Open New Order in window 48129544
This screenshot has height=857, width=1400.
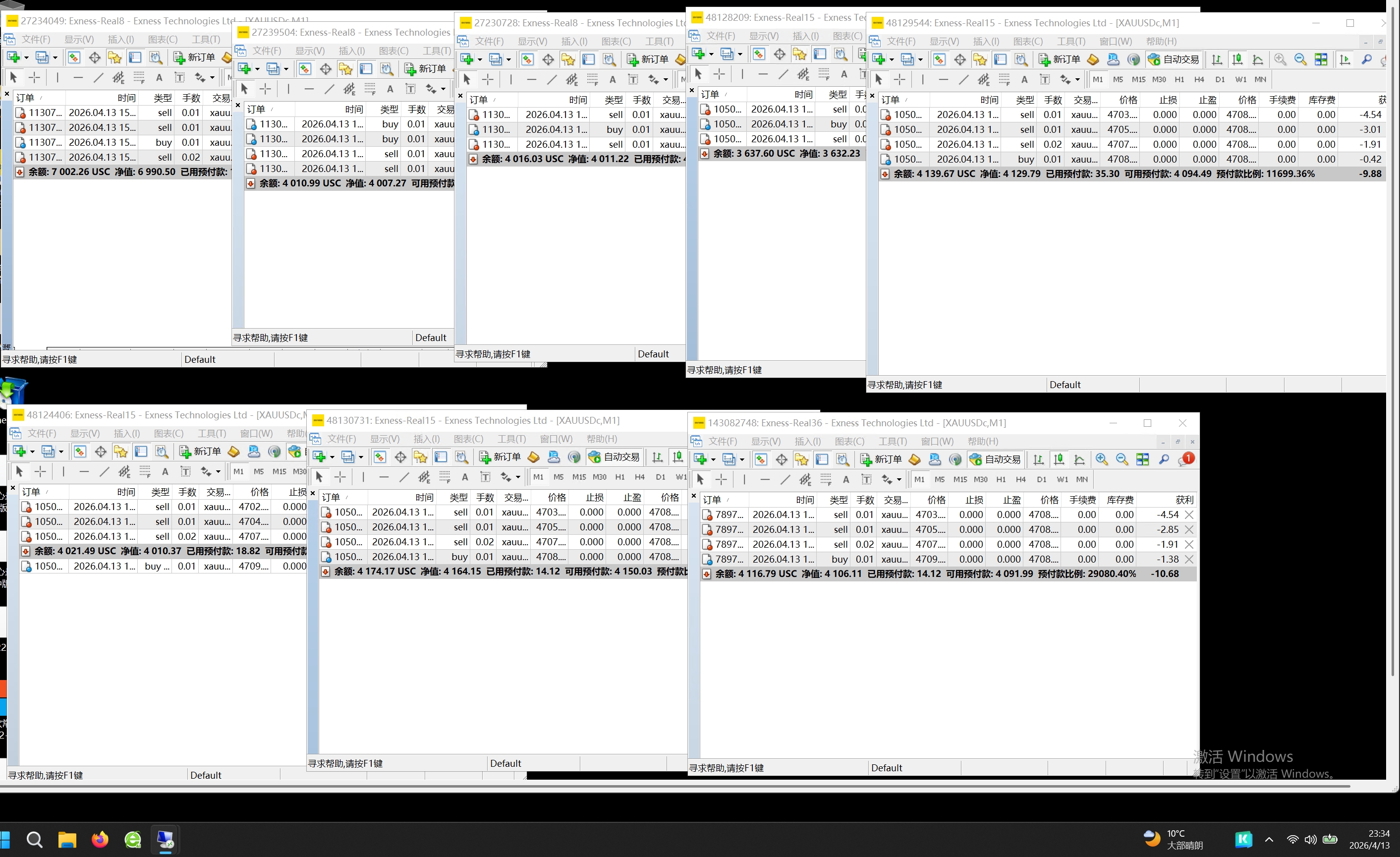pos(1060,59)
